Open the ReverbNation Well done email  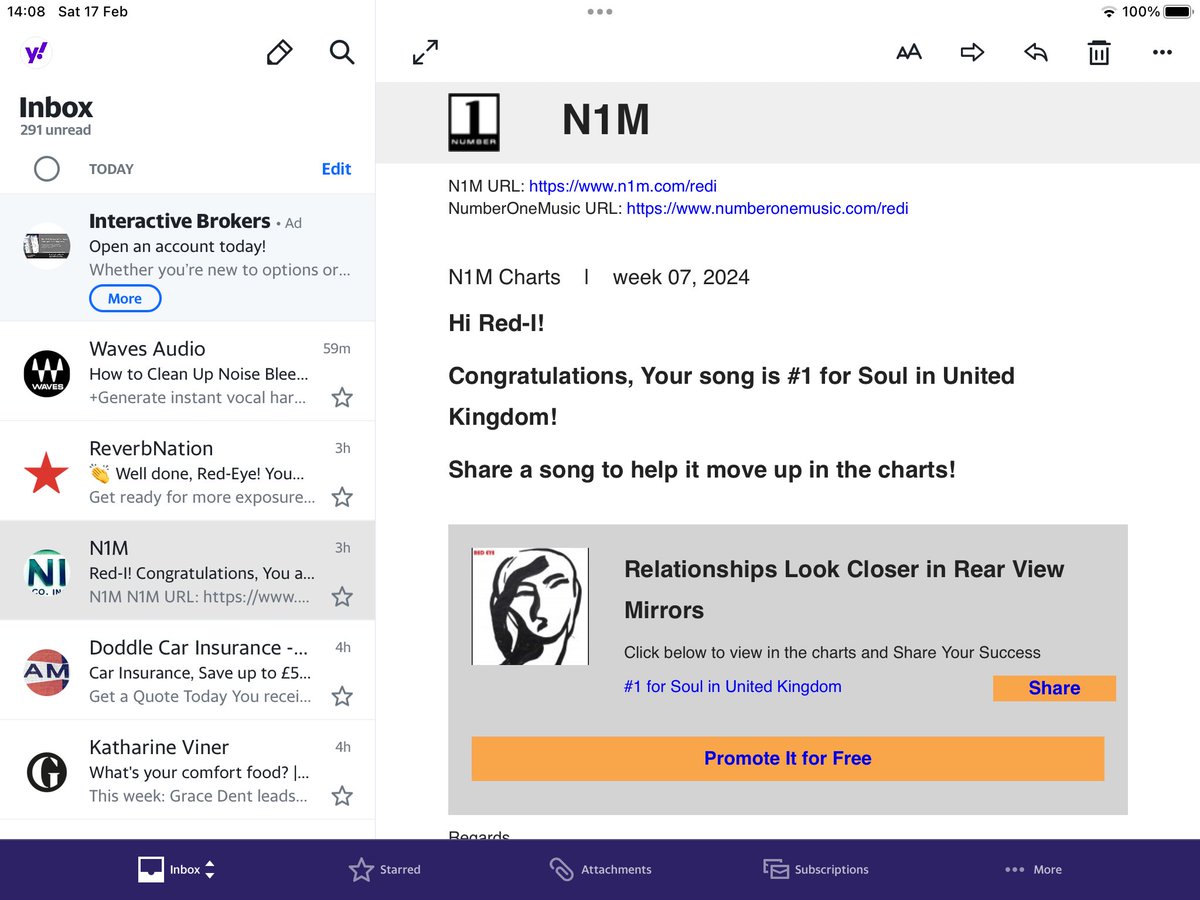pos(187,471)
